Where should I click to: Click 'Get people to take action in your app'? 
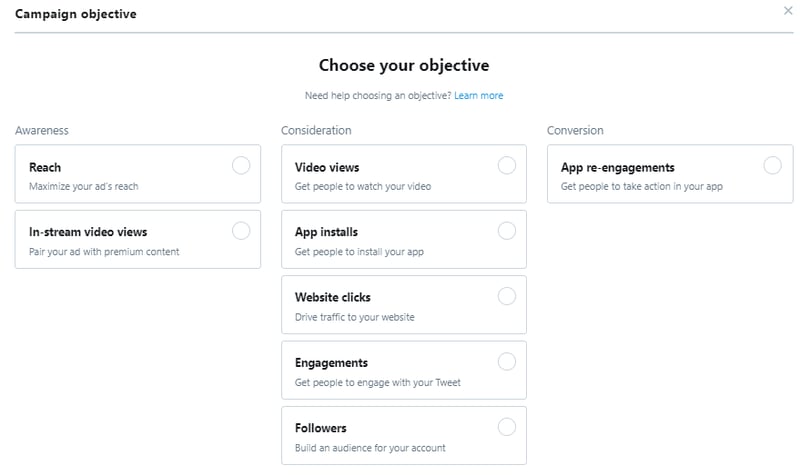coord(641,187)
